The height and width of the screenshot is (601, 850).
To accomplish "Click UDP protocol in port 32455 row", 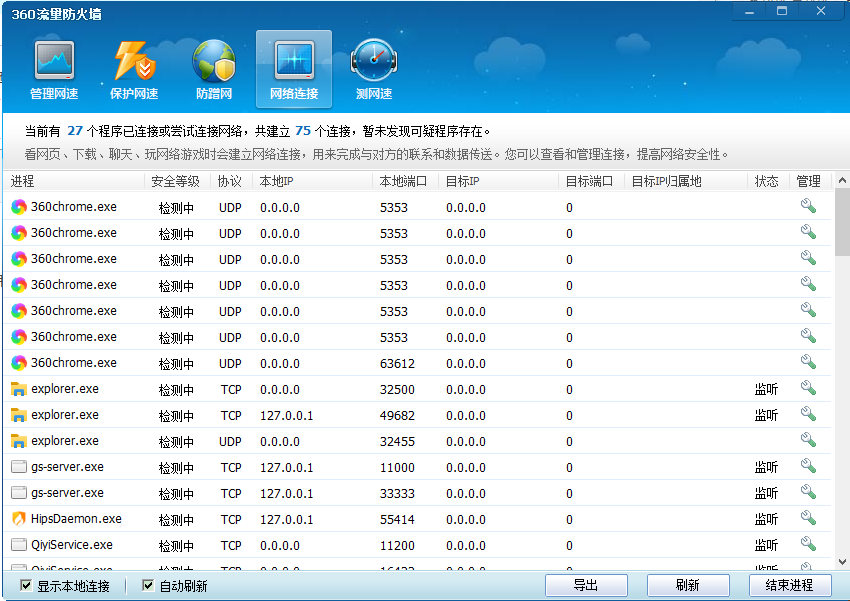I will [x=230, y=442].
